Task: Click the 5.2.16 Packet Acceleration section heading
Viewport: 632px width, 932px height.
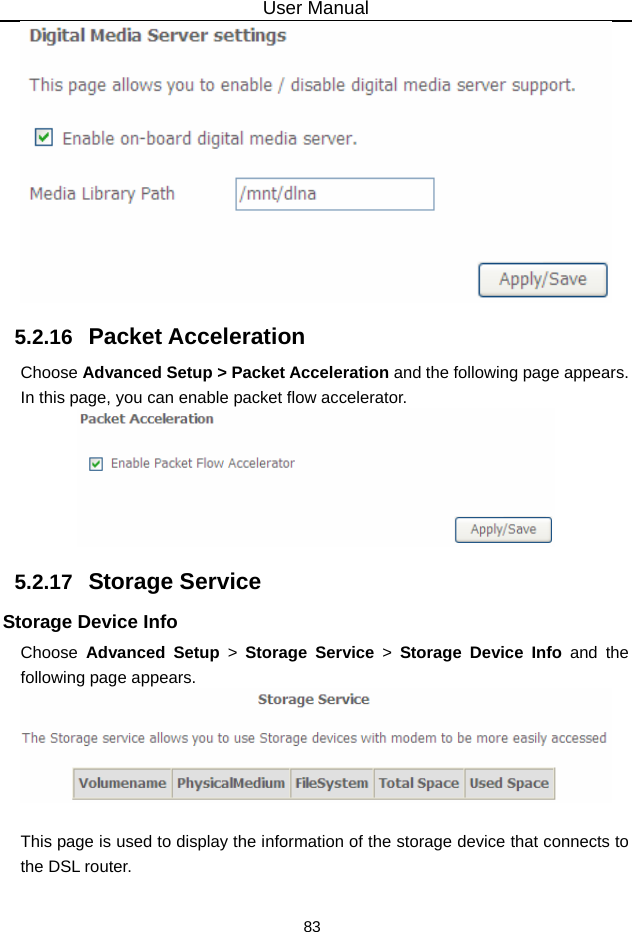Action: [160, 336]
